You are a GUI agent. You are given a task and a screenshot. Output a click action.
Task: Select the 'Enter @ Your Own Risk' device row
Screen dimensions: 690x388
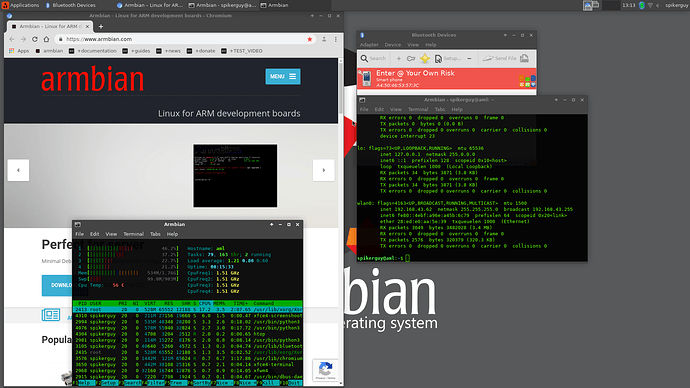(447, 79)
